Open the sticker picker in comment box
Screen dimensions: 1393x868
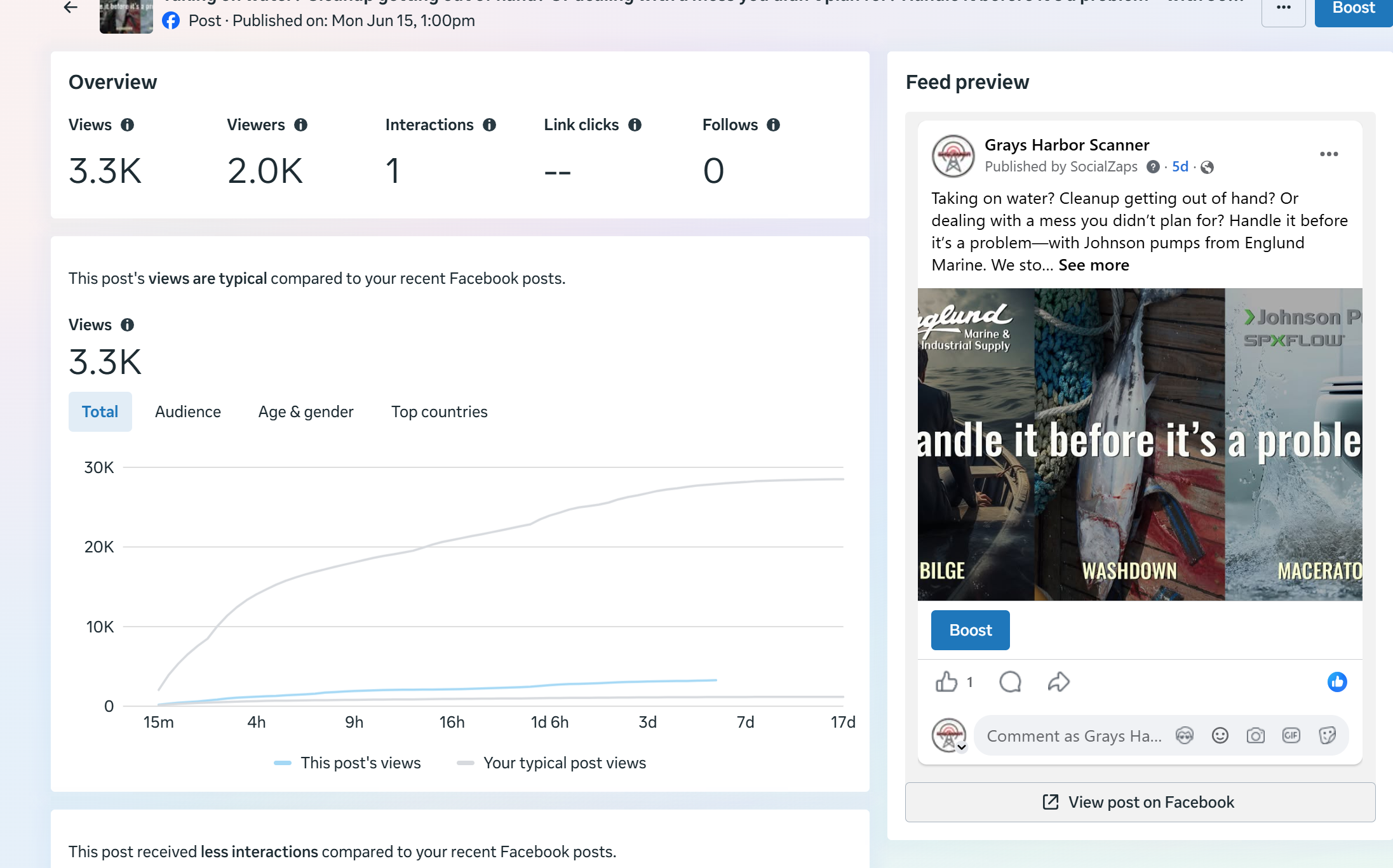coord(1327,736)
